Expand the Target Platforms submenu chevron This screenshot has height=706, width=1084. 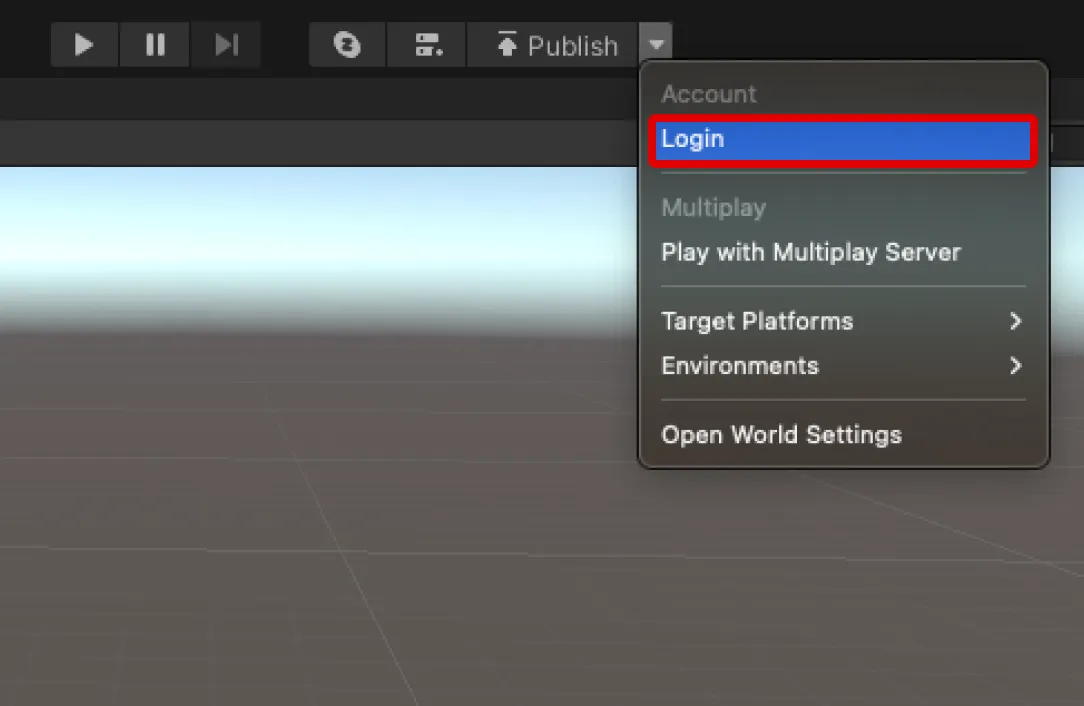[1015, 321]
